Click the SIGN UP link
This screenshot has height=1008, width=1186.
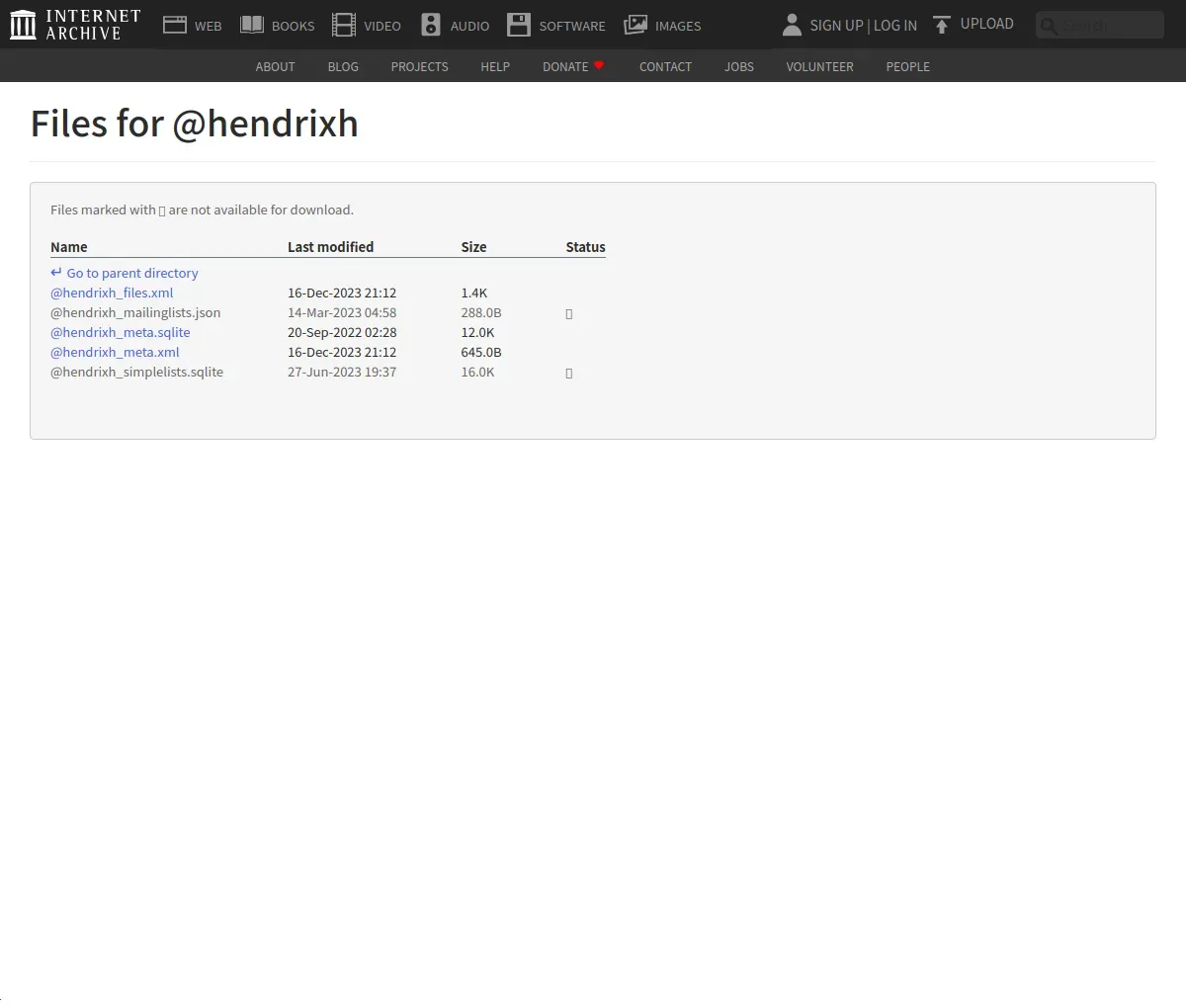point(836,26)
